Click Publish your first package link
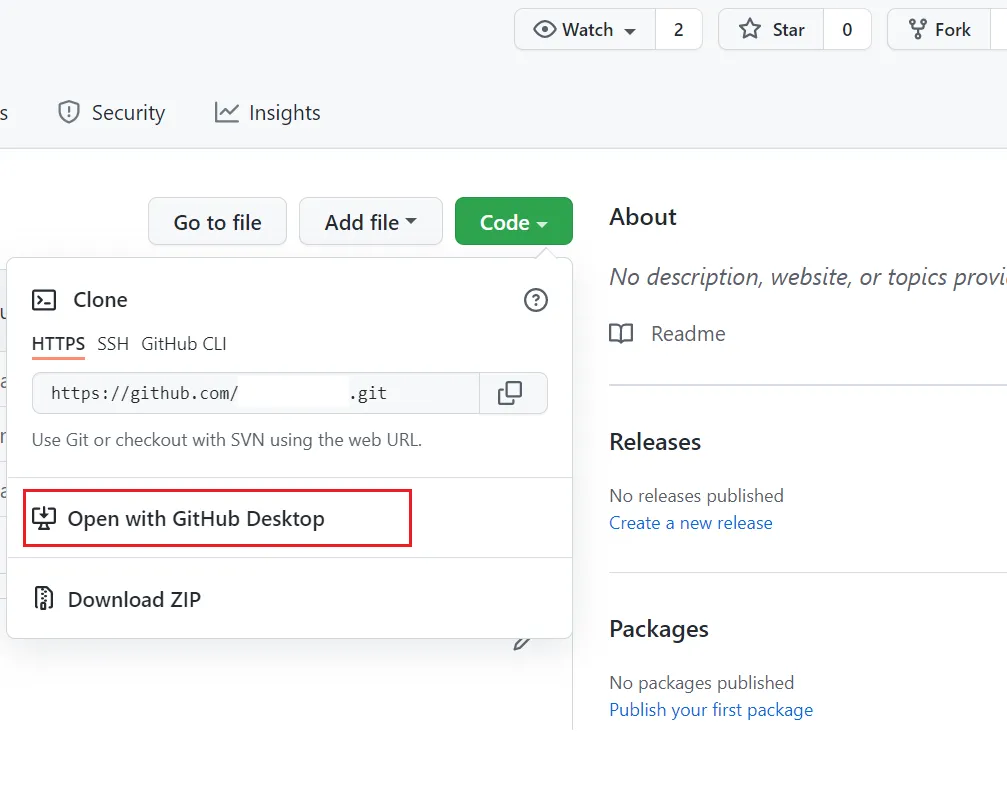1007x797 pixels. click(x=711, y=710)
